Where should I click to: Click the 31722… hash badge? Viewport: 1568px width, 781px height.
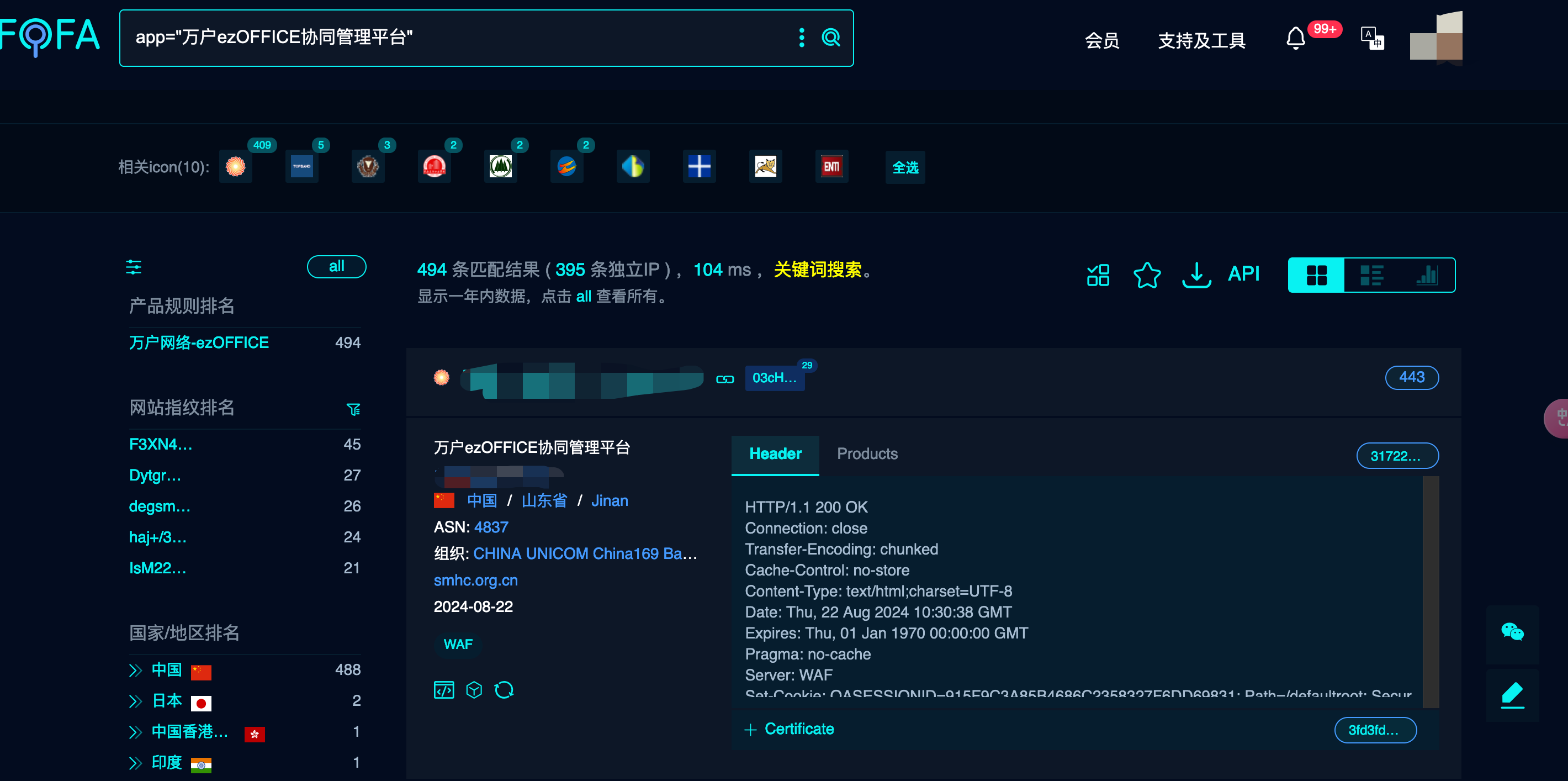[x=1397, y=456]
